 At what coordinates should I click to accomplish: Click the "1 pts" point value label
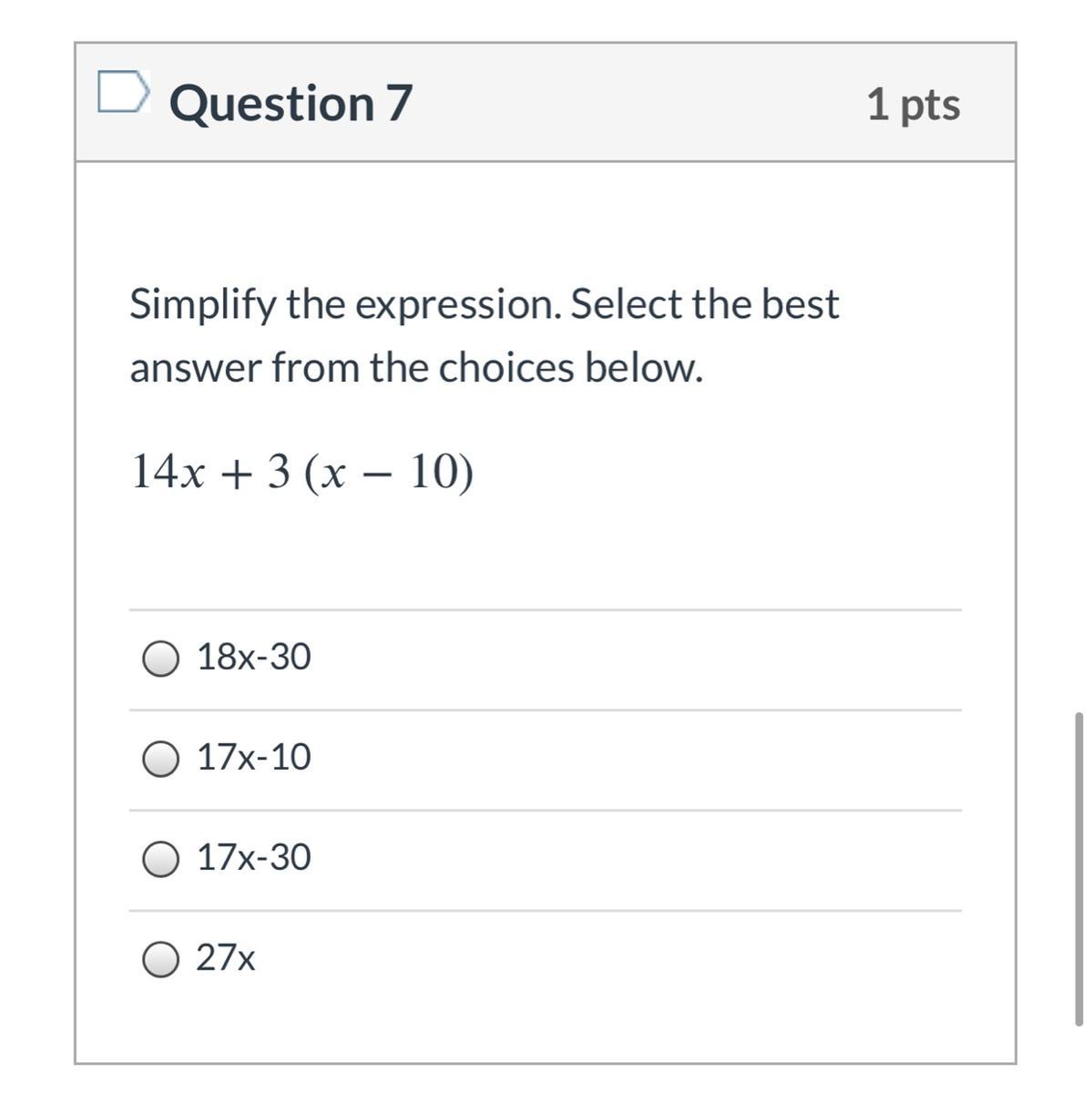click(913, 104)
